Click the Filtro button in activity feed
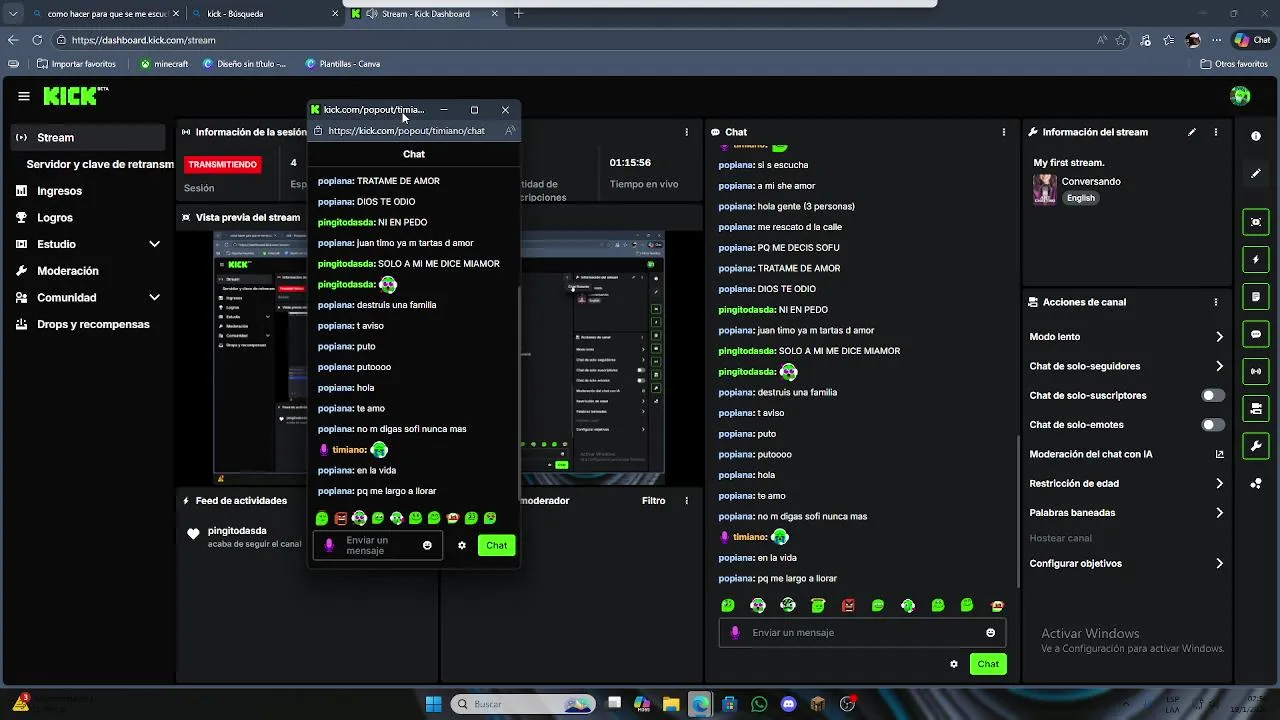Viewport: 1280px width, 720px height. tap(653, 501)
